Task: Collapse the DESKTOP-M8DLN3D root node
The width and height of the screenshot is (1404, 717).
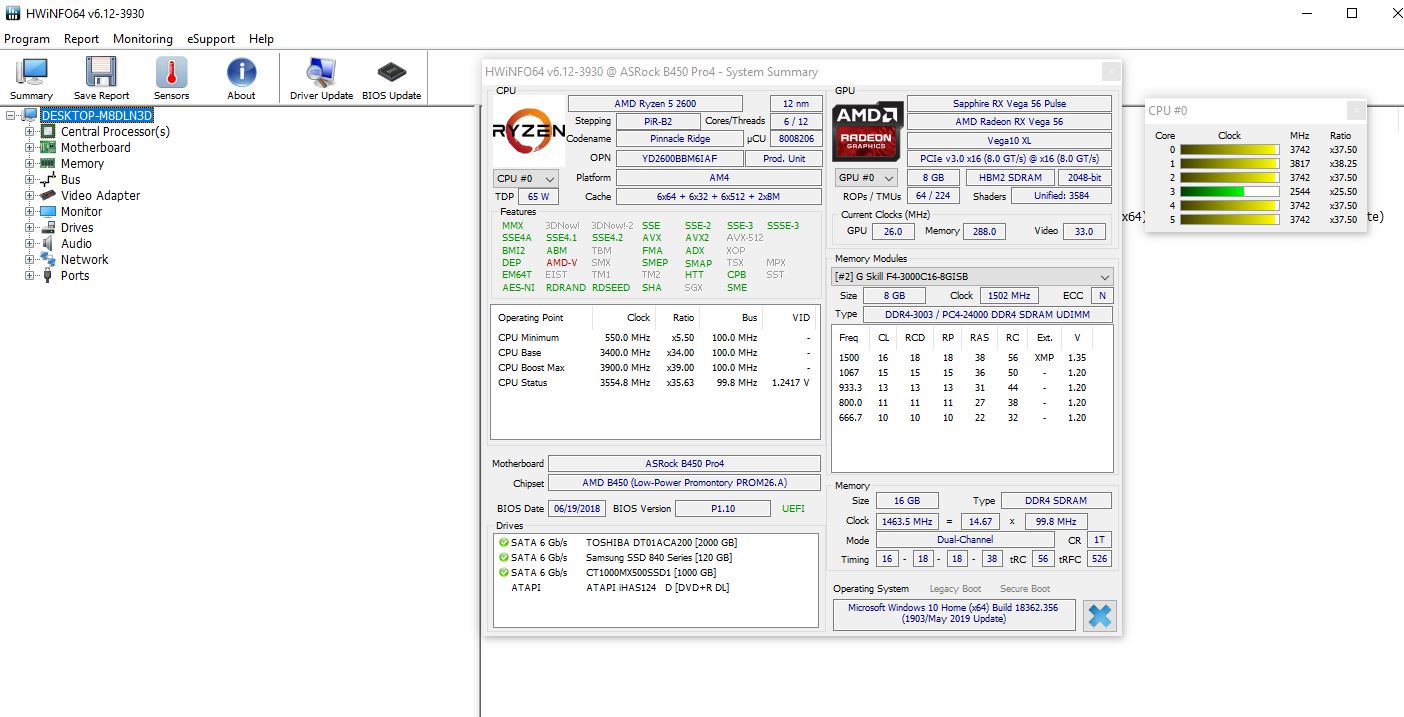Action: pyautogui.click(x=11, y=115)
